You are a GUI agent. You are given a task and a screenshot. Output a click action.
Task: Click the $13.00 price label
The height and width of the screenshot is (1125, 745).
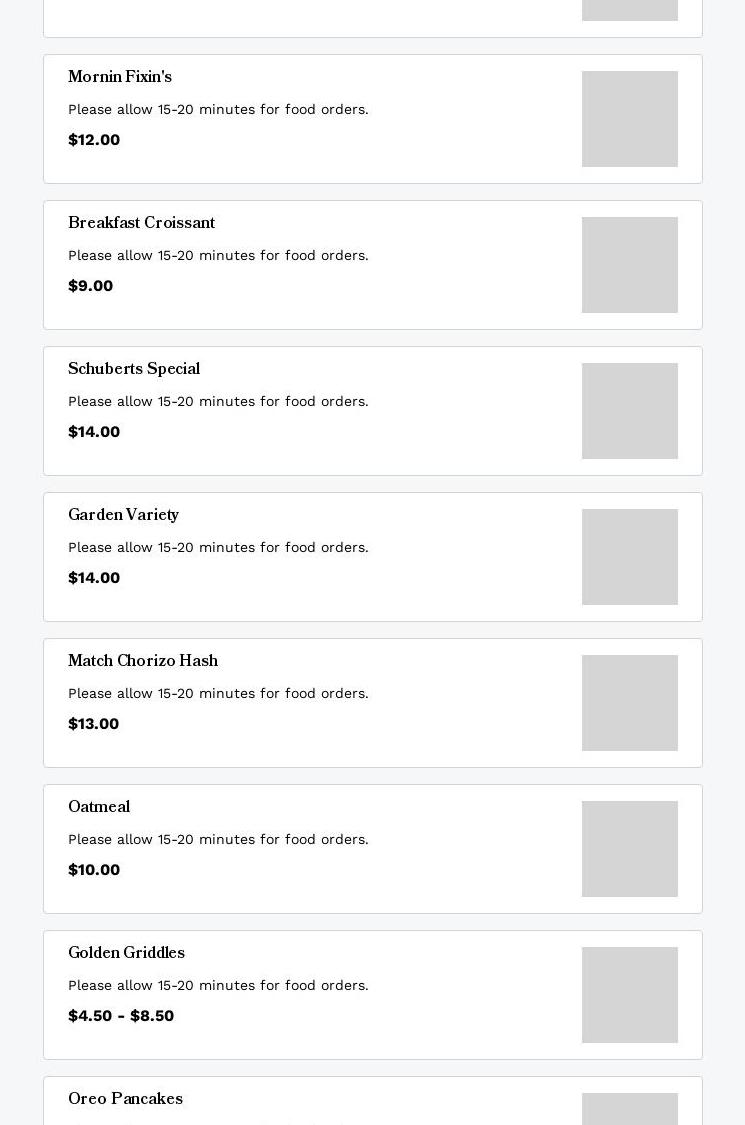93,724
